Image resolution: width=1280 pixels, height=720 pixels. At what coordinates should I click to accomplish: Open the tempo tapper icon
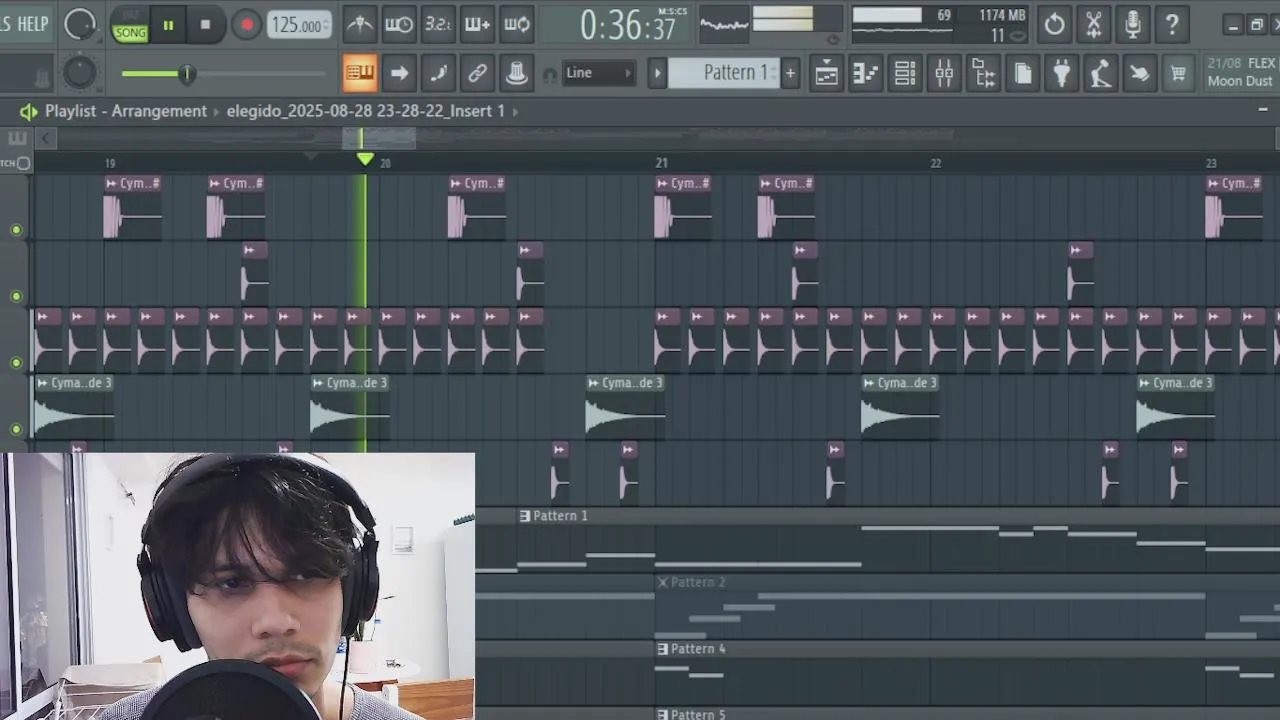(x=1100, y=72)
